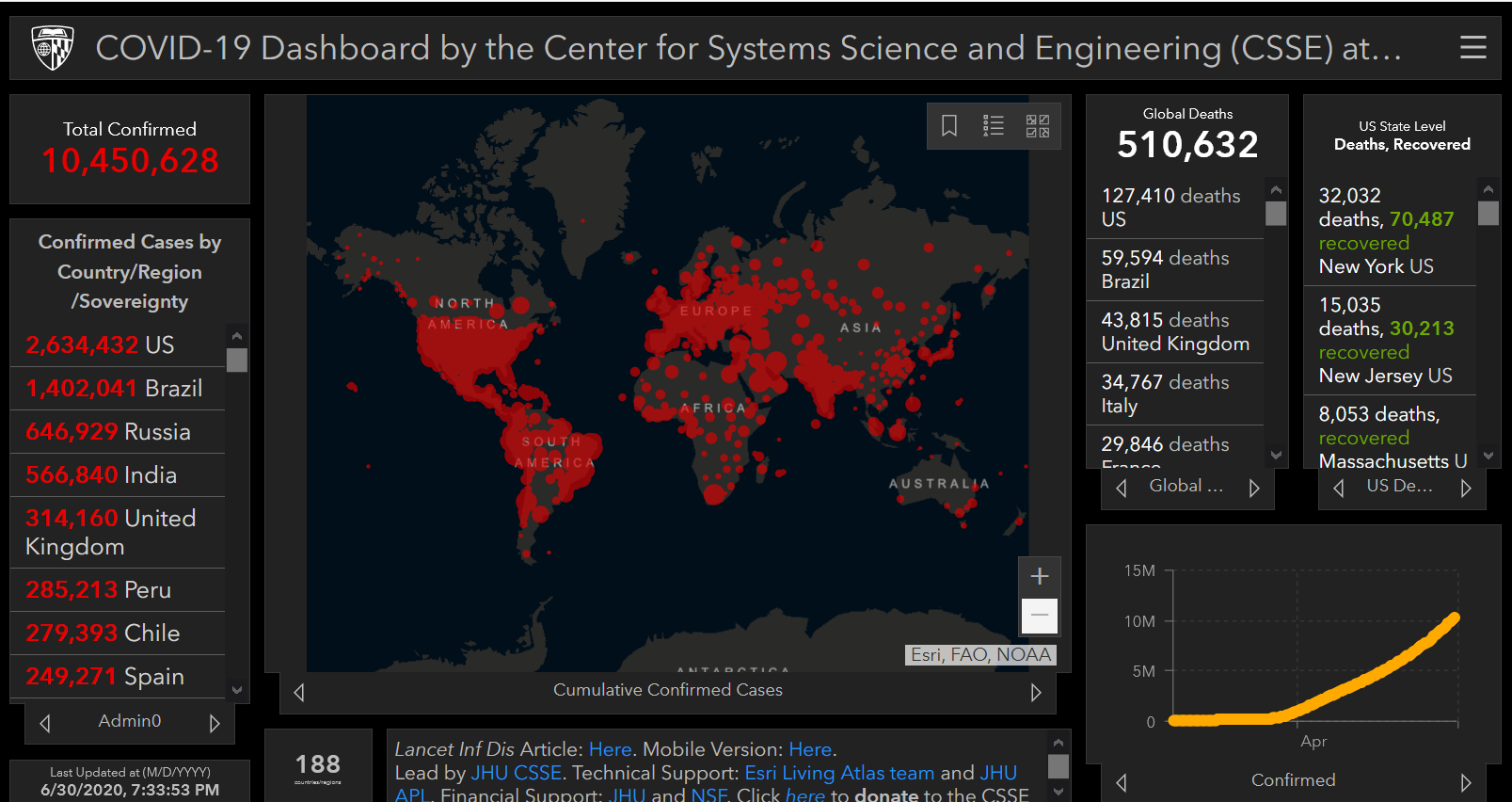Switch to next Global Deaths panel tab
The height and width of the screenshot is (802, 1512).
pyautogui.click(x=1254, y=488)
